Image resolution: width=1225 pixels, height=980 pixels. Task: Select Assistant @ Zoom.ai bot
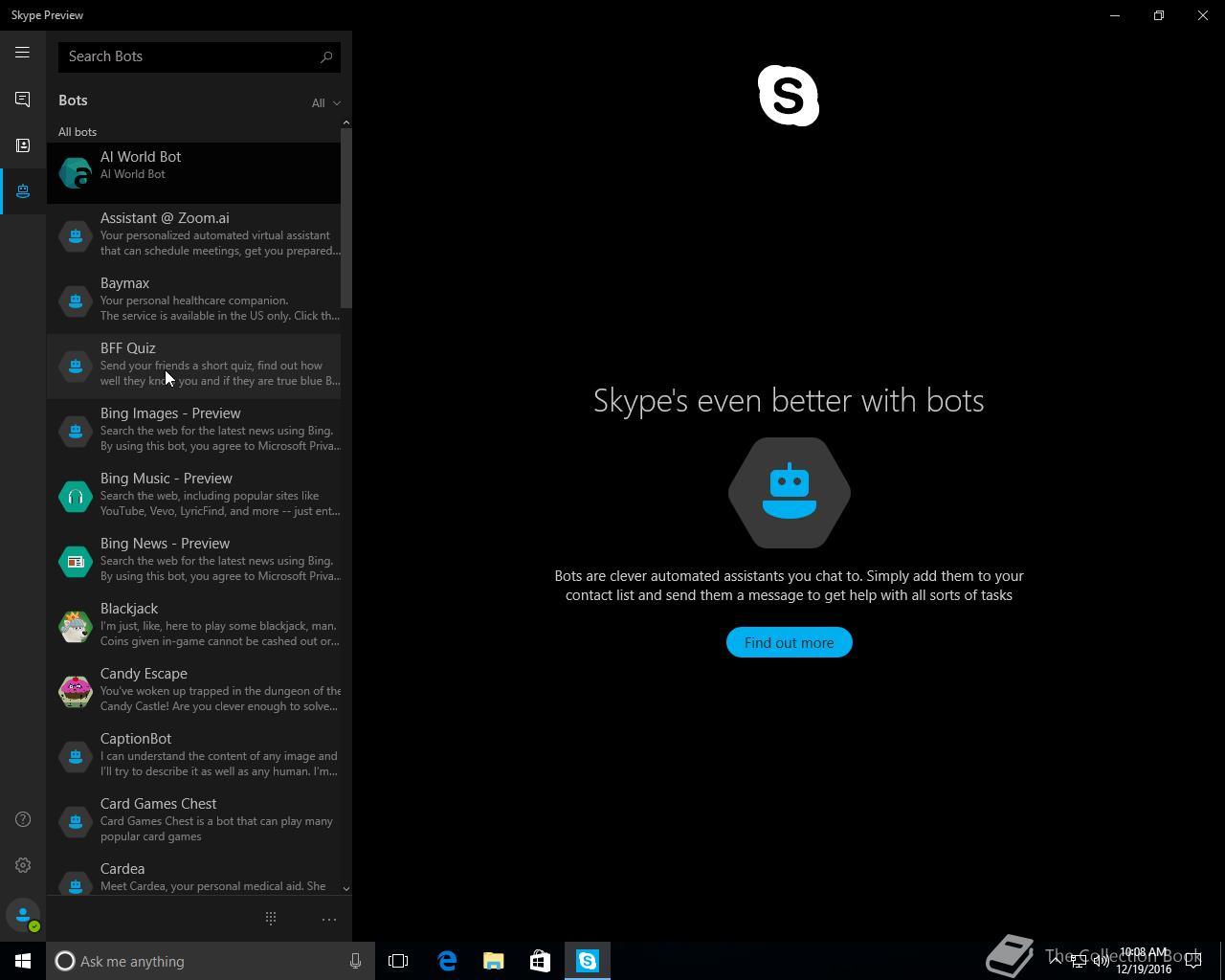pyautogui.click(x=194, y=235)
